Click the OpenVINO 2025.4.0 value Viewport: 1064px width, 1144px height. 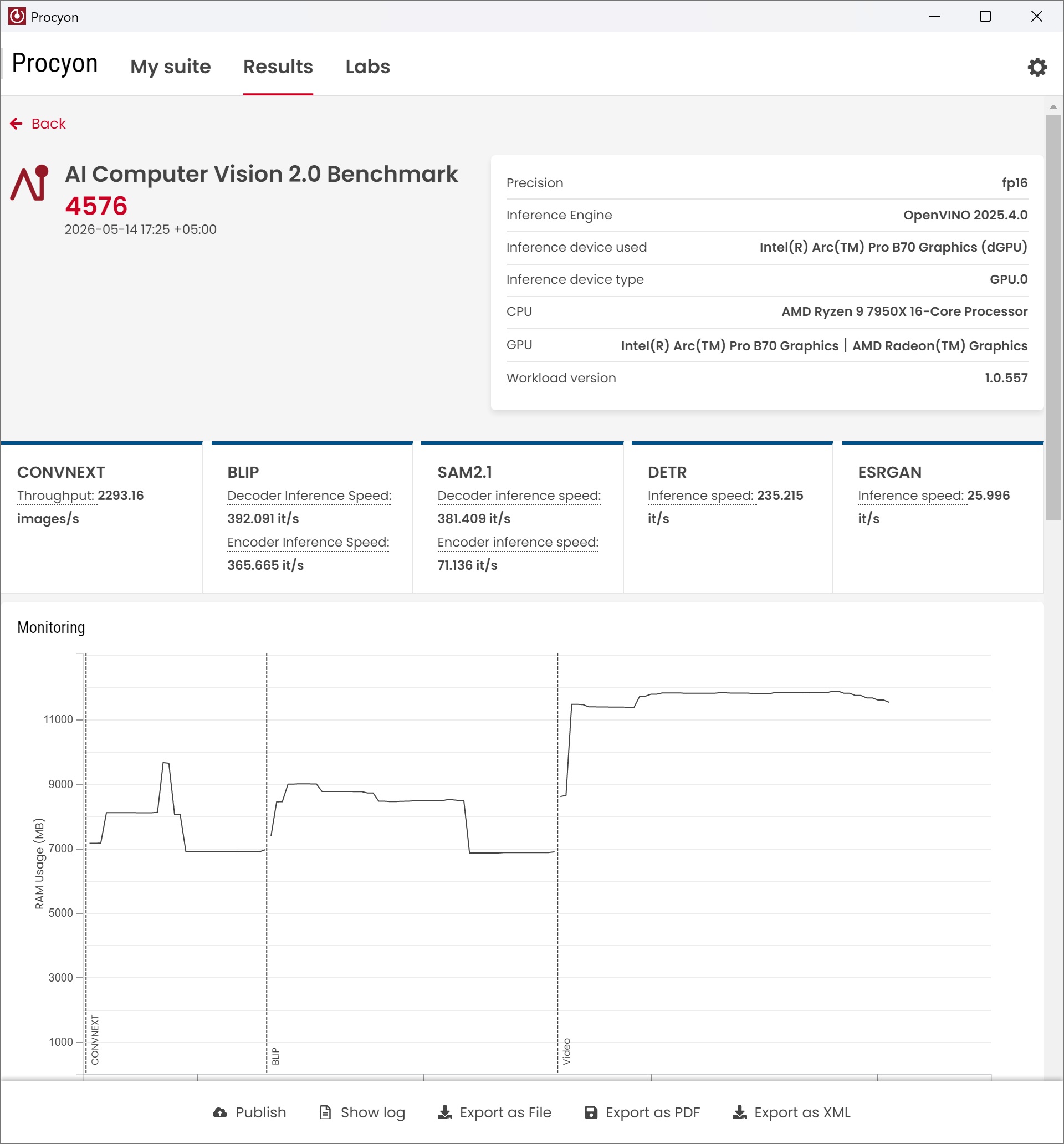point(965,215)
